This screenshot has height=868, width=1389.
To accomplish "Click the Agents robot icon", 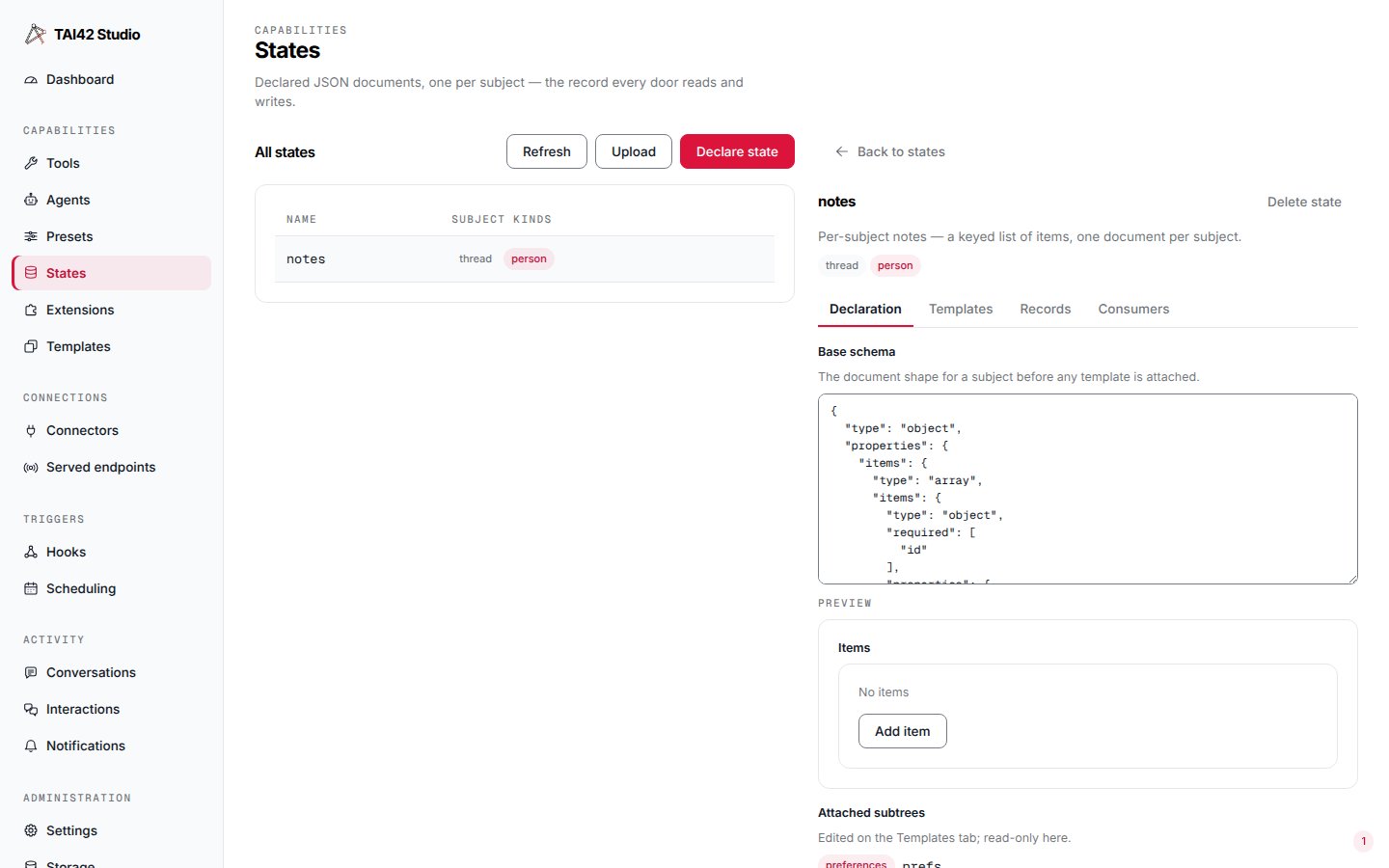I will [x=31, y=201].
